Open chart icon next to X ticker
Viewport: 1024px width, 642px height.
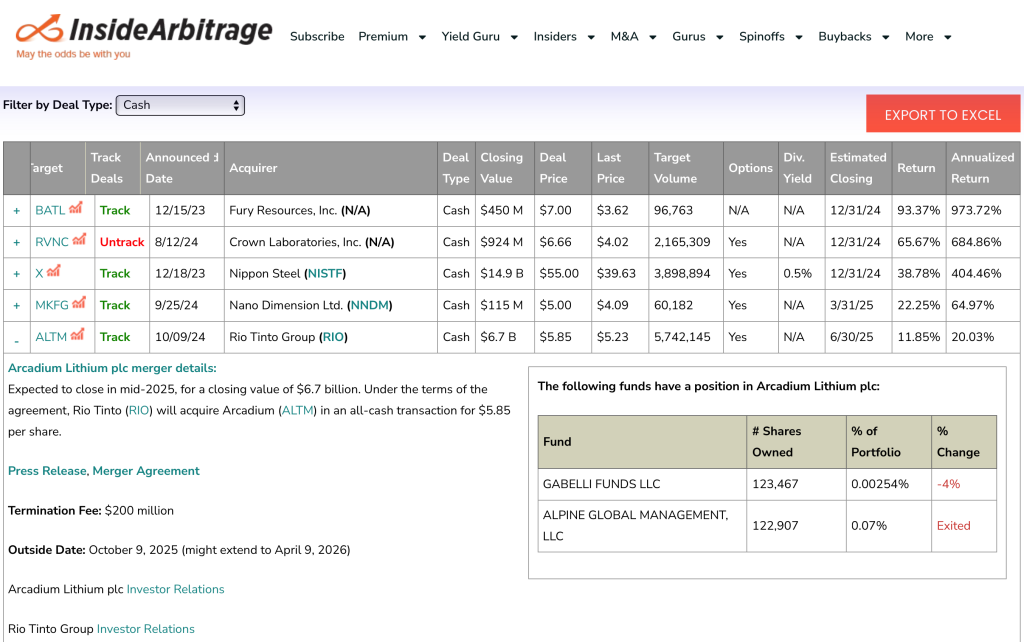(x=54, y=271)
